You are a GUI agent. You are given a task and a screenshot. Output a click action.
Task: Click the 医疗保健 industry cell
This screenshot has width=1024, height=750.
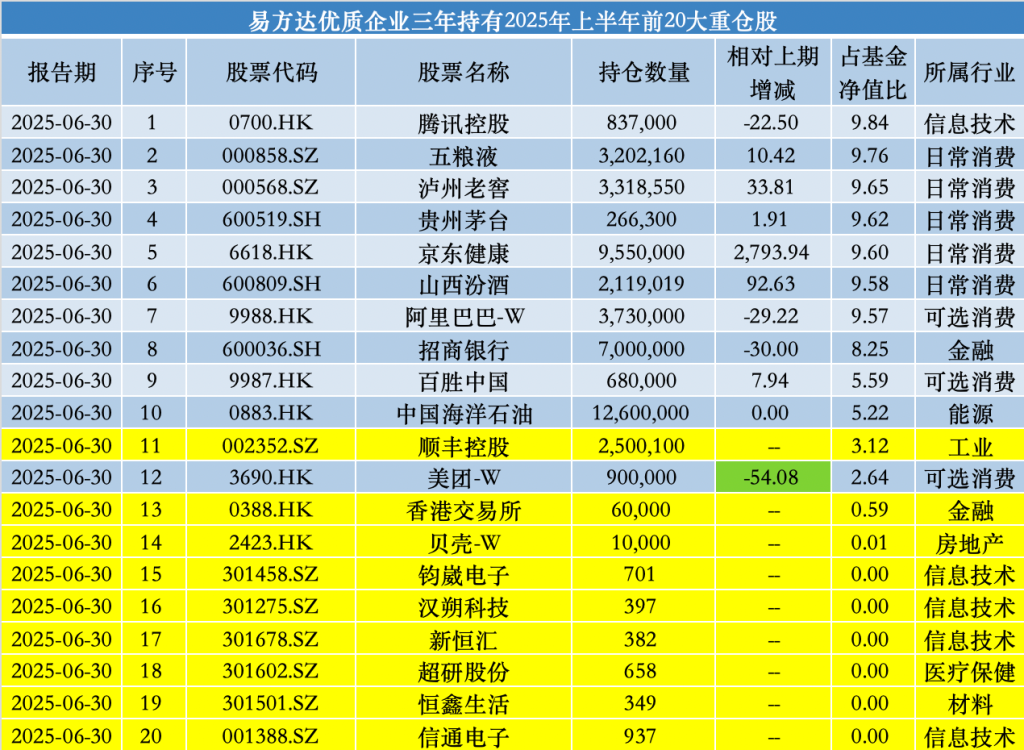point(969,671)
